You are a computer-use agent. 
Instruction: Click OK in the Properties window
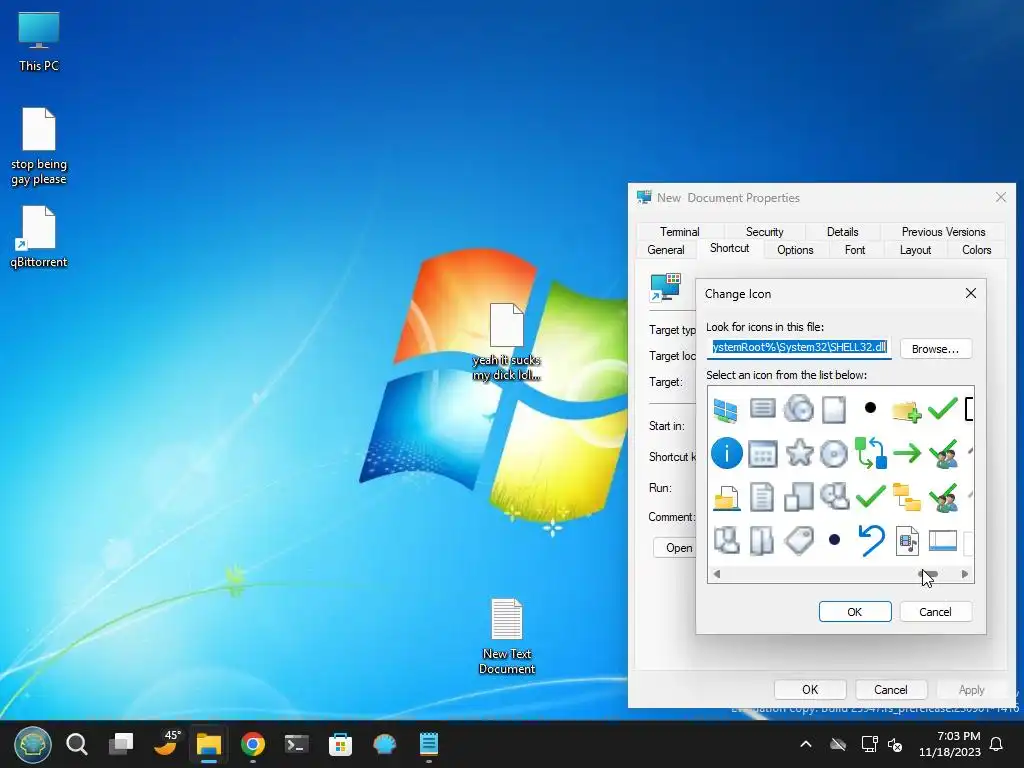810,689
